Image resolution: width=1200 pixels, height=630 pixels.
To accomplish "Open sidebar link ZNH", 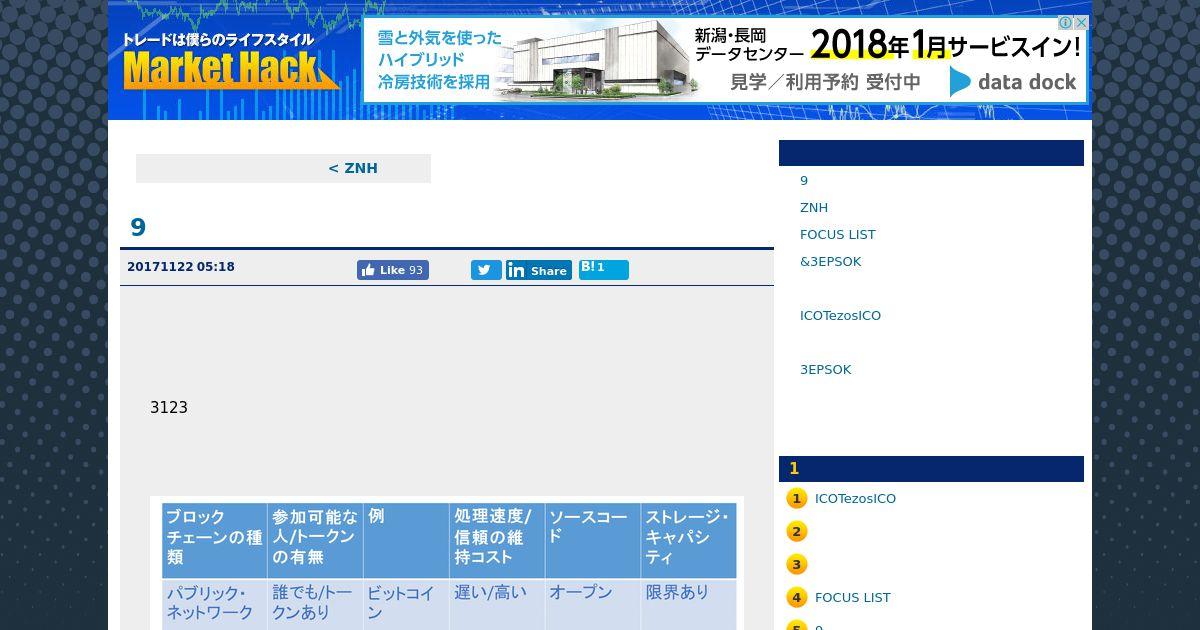I will click(x=814, y=208).
